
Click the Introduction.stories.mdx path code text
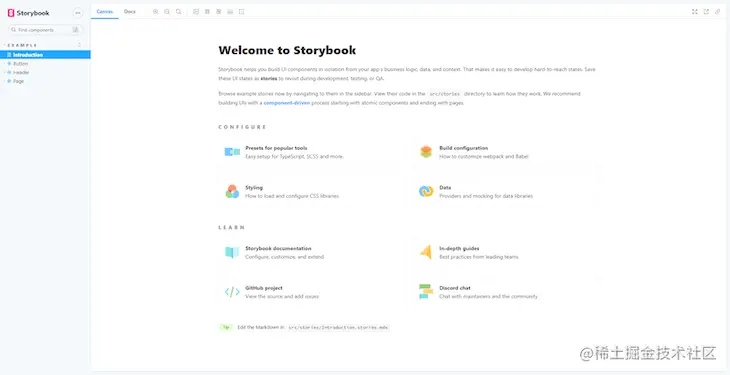[x=338, y=327]
